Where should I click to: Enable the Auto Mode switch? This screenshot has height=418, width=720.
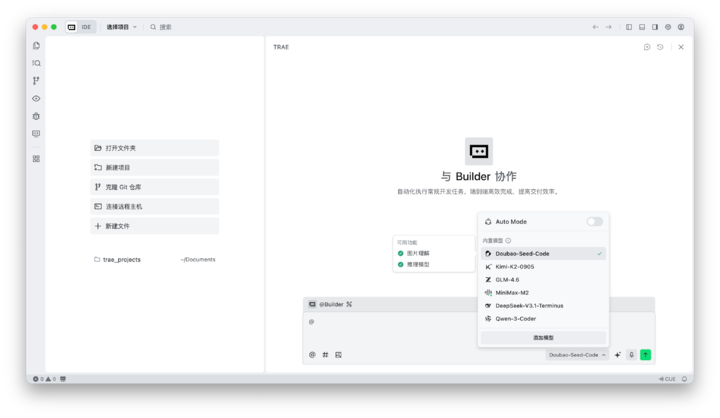click(594, 222)
